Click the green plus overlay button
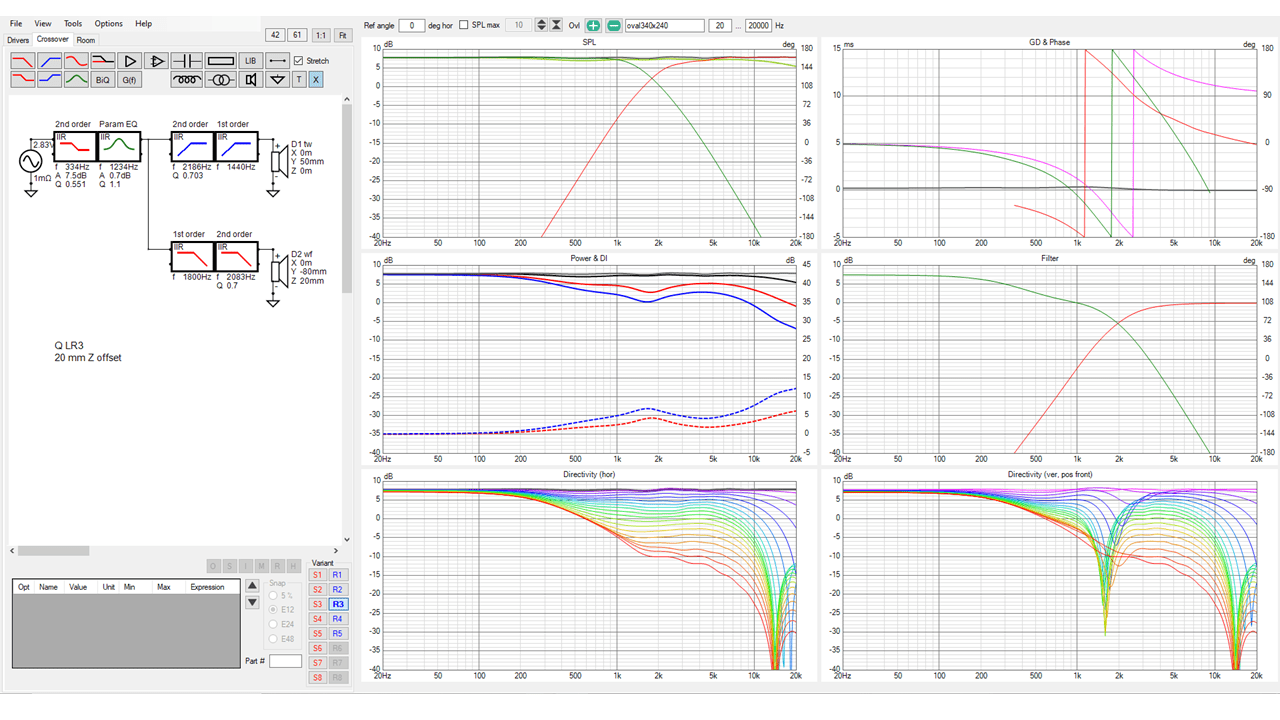This screenshot has width=1280, height=720. click(593, 25)
